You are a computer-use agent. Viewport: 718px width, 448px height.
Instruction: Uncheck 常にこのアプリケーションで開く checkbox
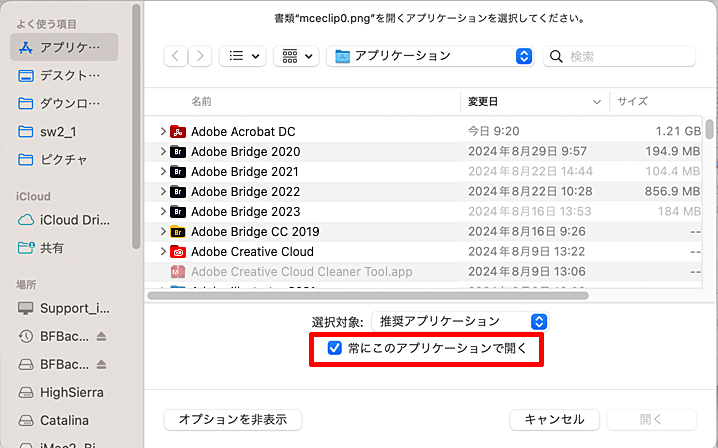(335, 348)
